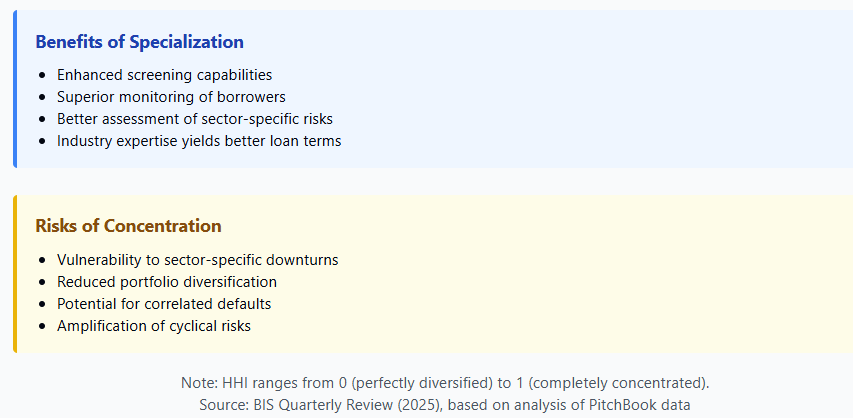Viewport: 853px width, 418px height.
Task: Select the "Enhanced screening capabilities" bullet text
Action: [164, 75]
